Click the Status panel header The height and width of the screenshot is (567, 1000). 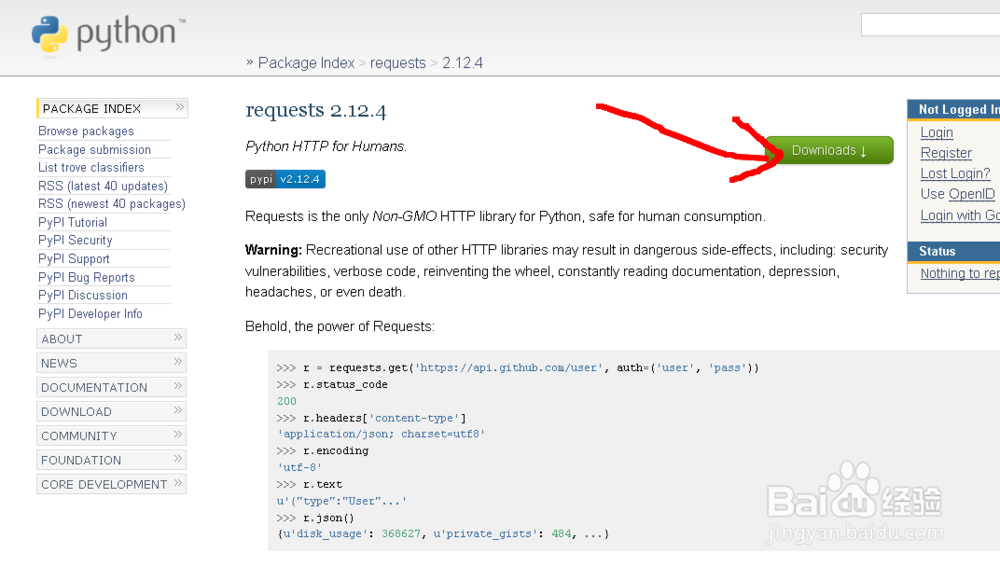point(953,251)
